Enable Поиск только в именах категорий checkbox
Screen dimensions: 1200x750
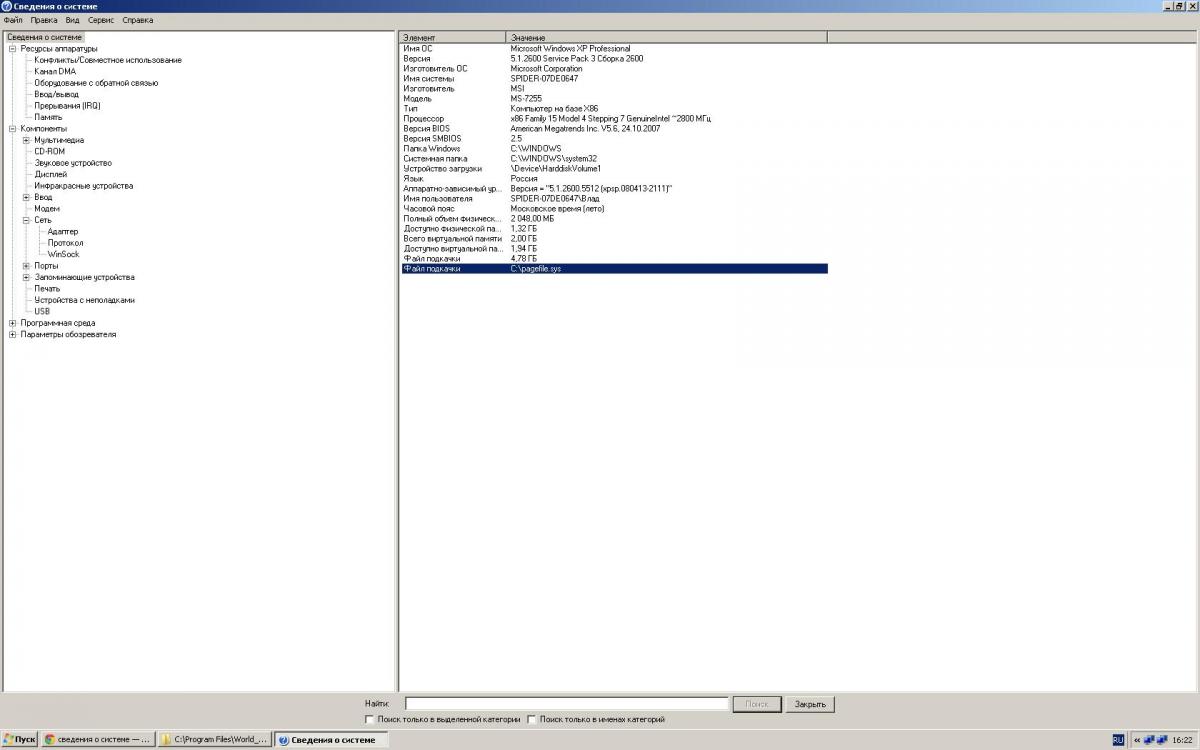[532, 719]
